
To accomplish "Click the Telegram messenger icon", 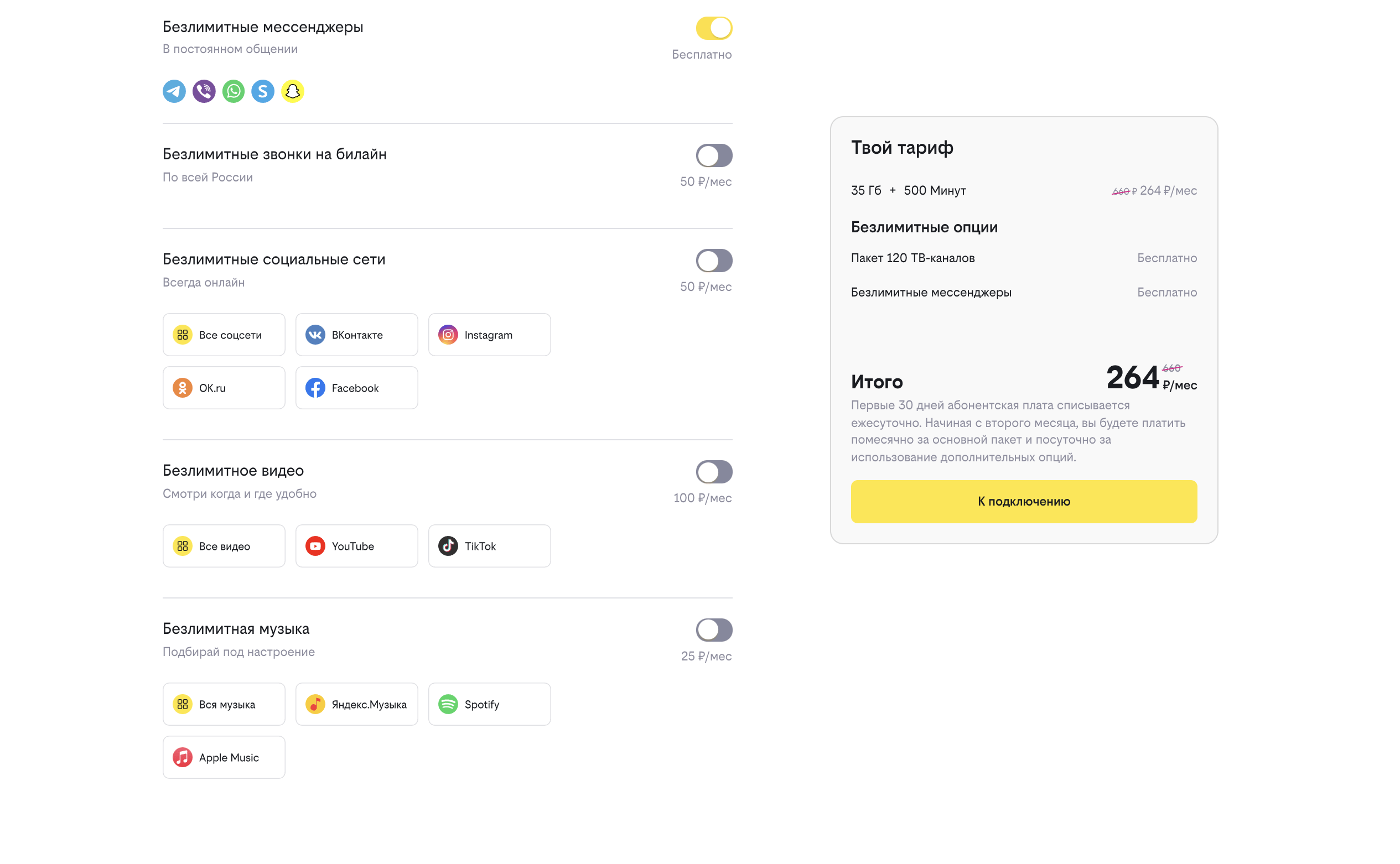I will (174, 91).
